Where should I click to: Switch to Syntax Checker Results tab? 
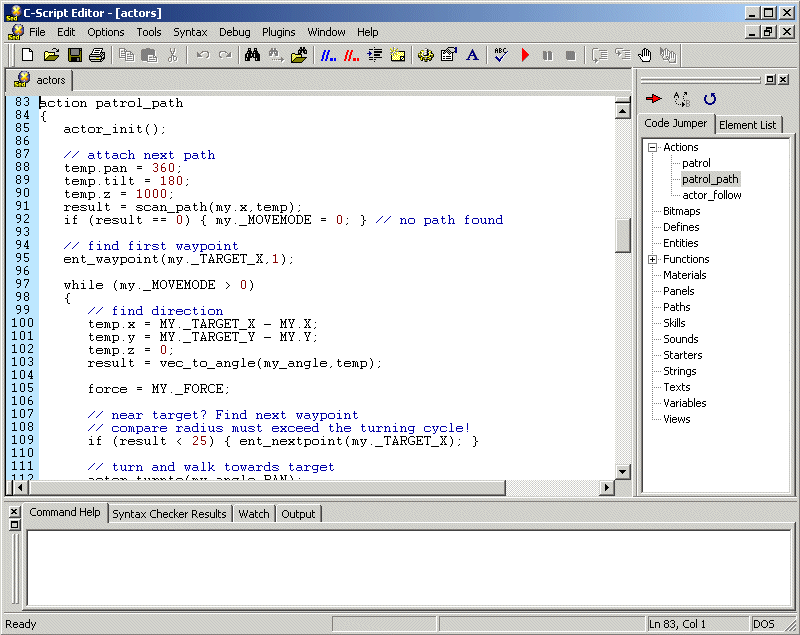pos(169,514)
